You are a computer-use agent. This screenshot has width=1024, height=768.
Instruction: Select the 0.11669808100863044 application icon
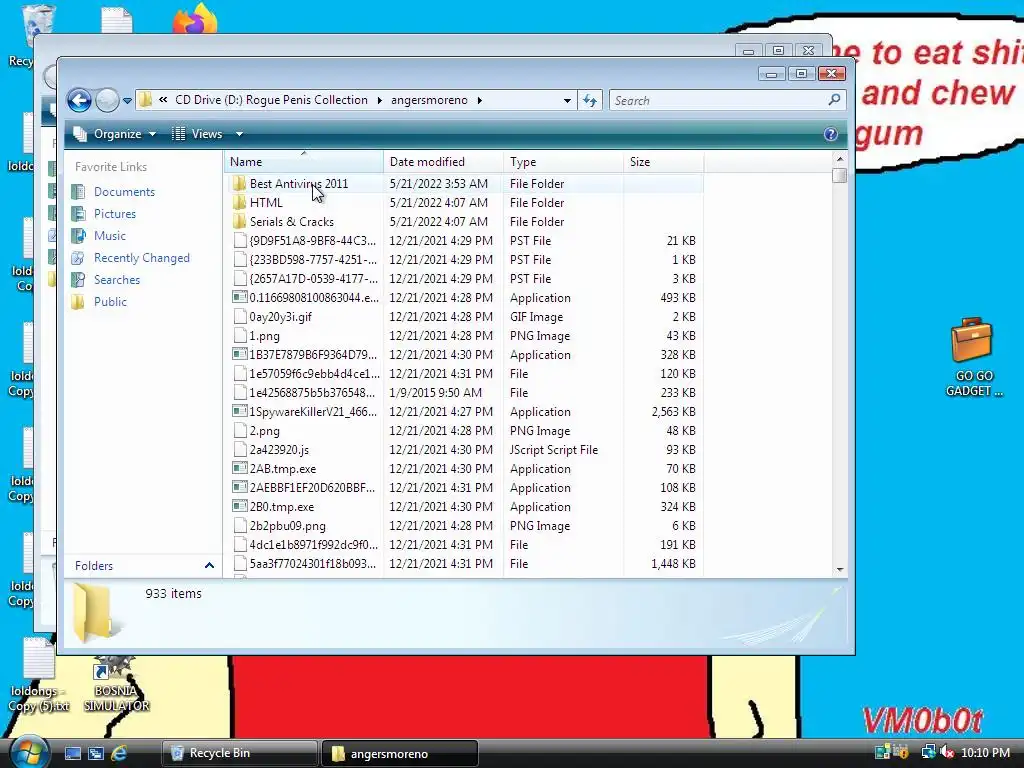point(240,297)
